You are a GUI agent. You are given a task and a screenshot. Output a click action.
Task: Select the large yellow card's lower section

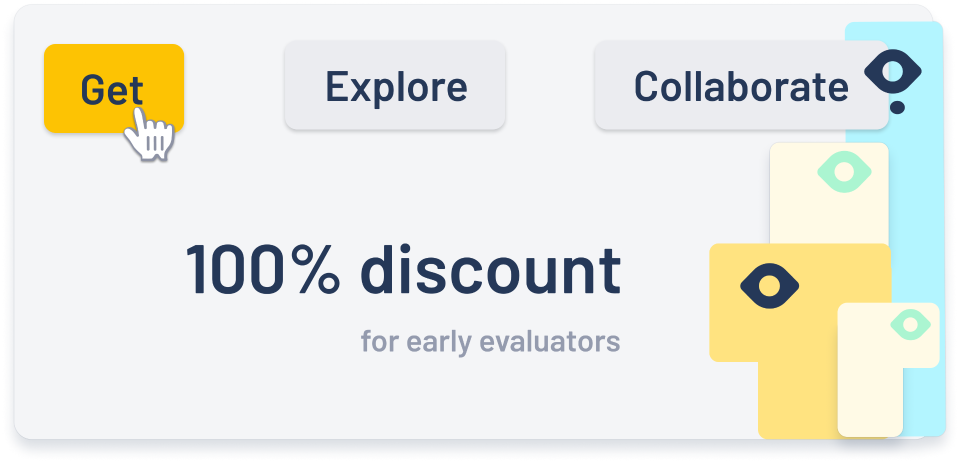[795, 400]
